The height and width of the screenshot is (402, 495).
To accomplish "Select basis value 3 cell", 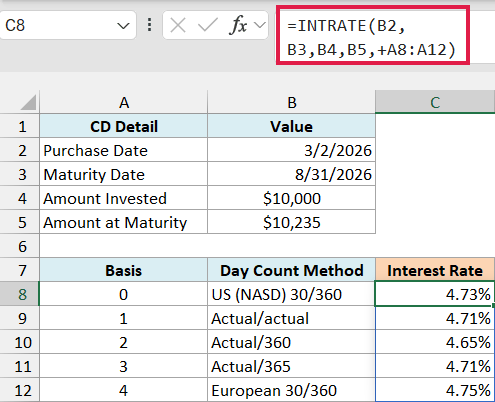I will (x=124, y=366).
